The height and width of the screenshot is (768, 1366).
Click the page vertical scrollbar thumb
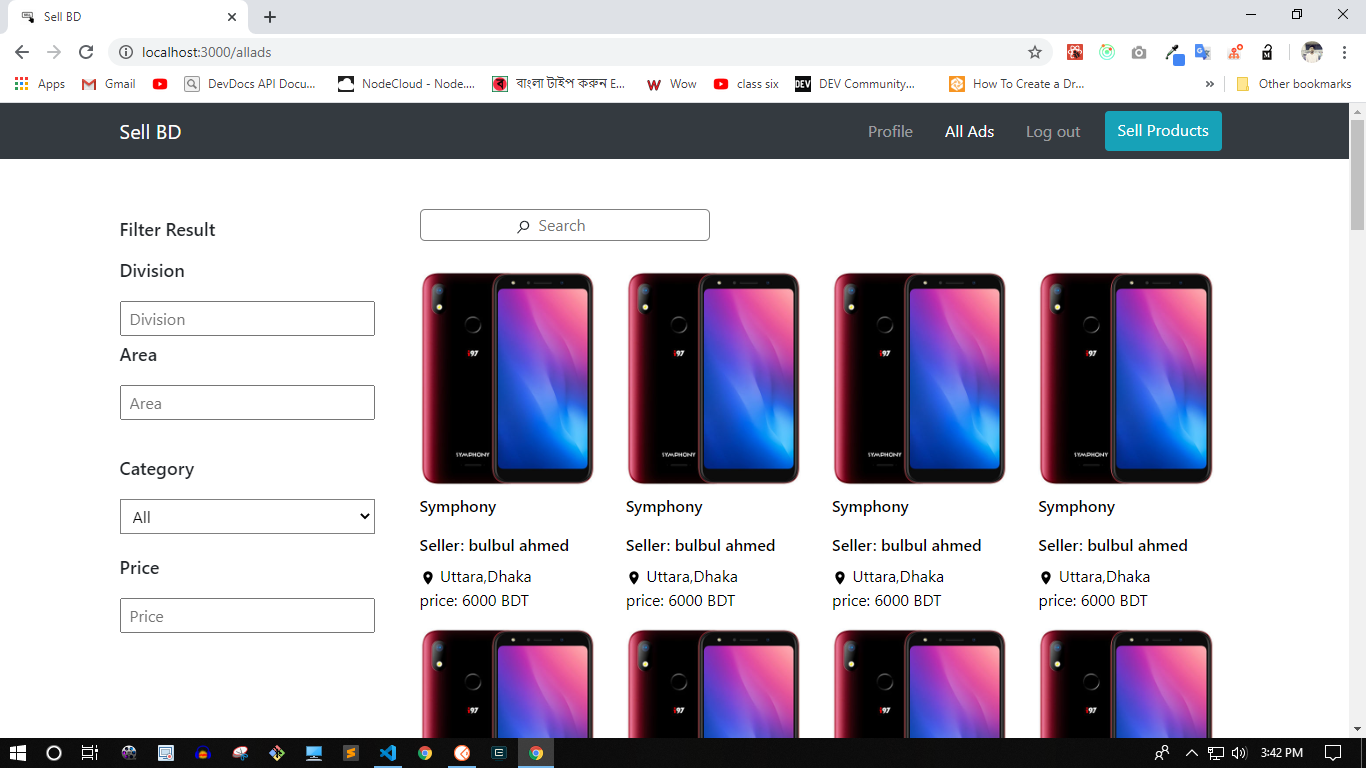(1357, 174)
